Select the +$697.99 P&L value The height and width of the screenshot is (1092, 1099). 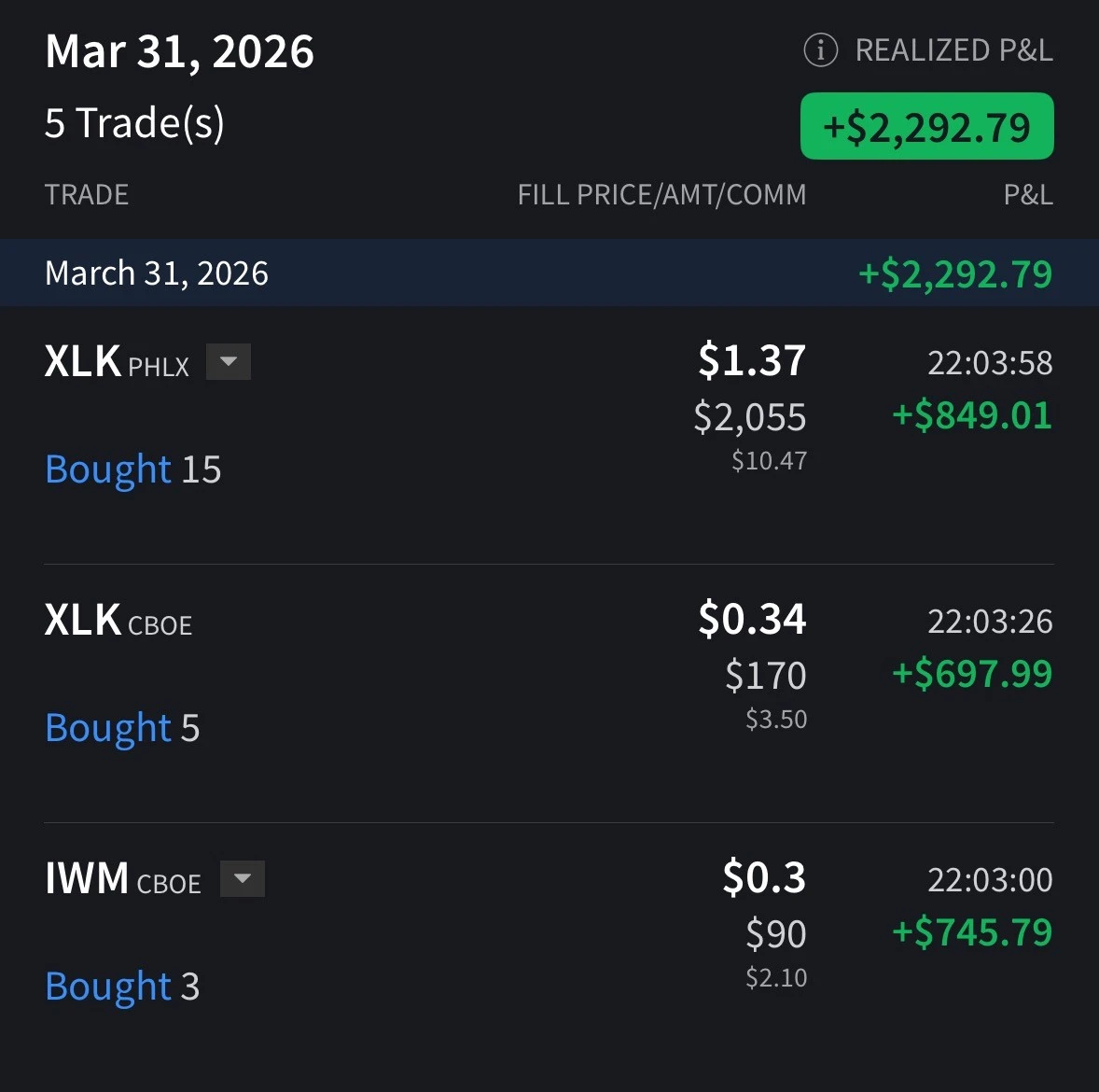tap(972, 674)
